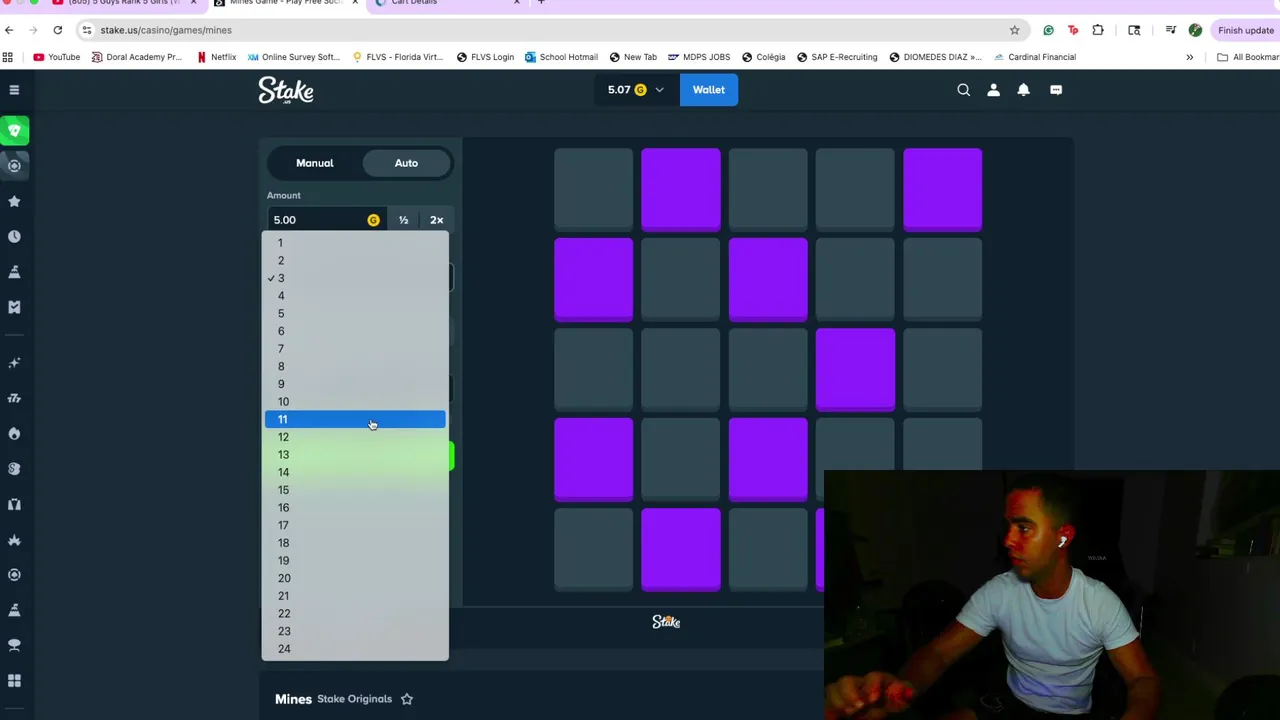This screenshot has width=1280, height=720.
Task: Click Finish update button in browser
Action: (x=1246, y=30)
